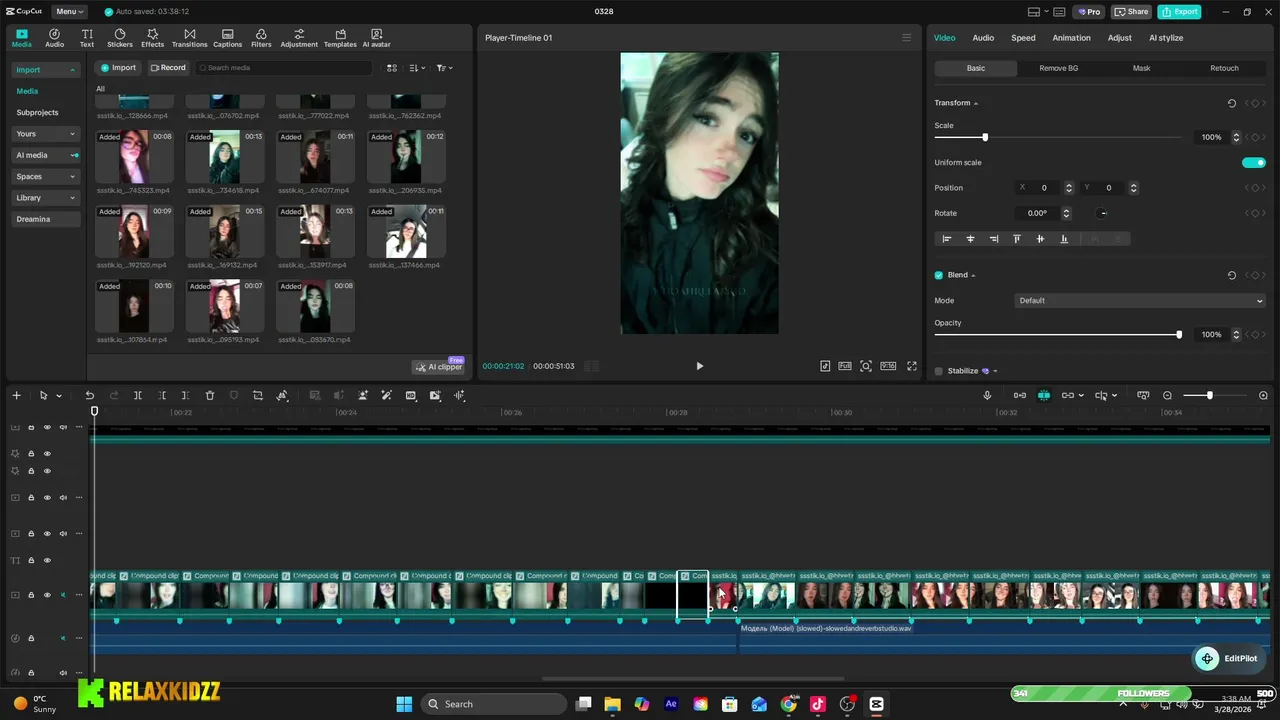The image size is (1280, 720).
Task: Switch to the Animation tab
Action: (x=1071, y=38)
